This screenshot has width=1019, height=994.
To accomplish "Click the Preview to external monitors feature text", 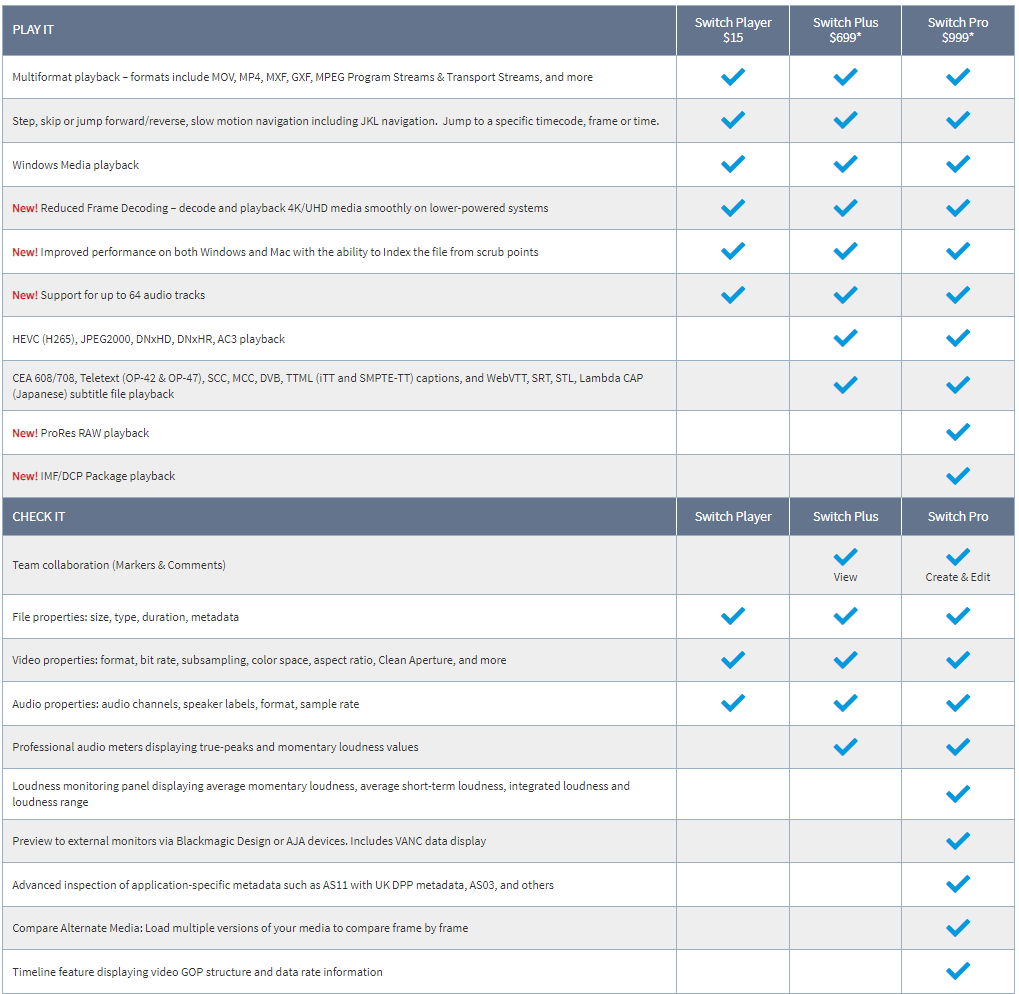I will (x=249, y=841).
